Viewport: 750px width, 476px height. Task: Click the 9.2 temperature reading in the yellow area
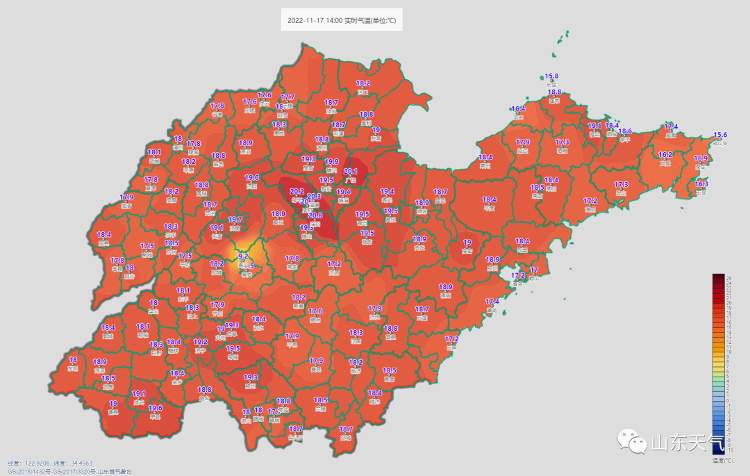coord(242,256)
